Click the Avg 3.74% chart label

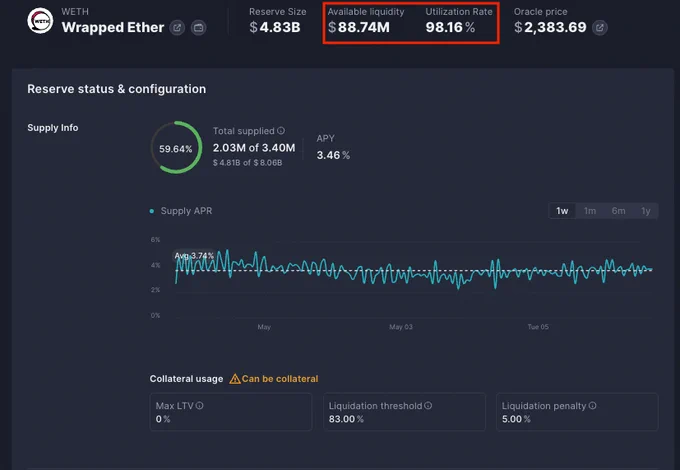click(x=194, y=256)
